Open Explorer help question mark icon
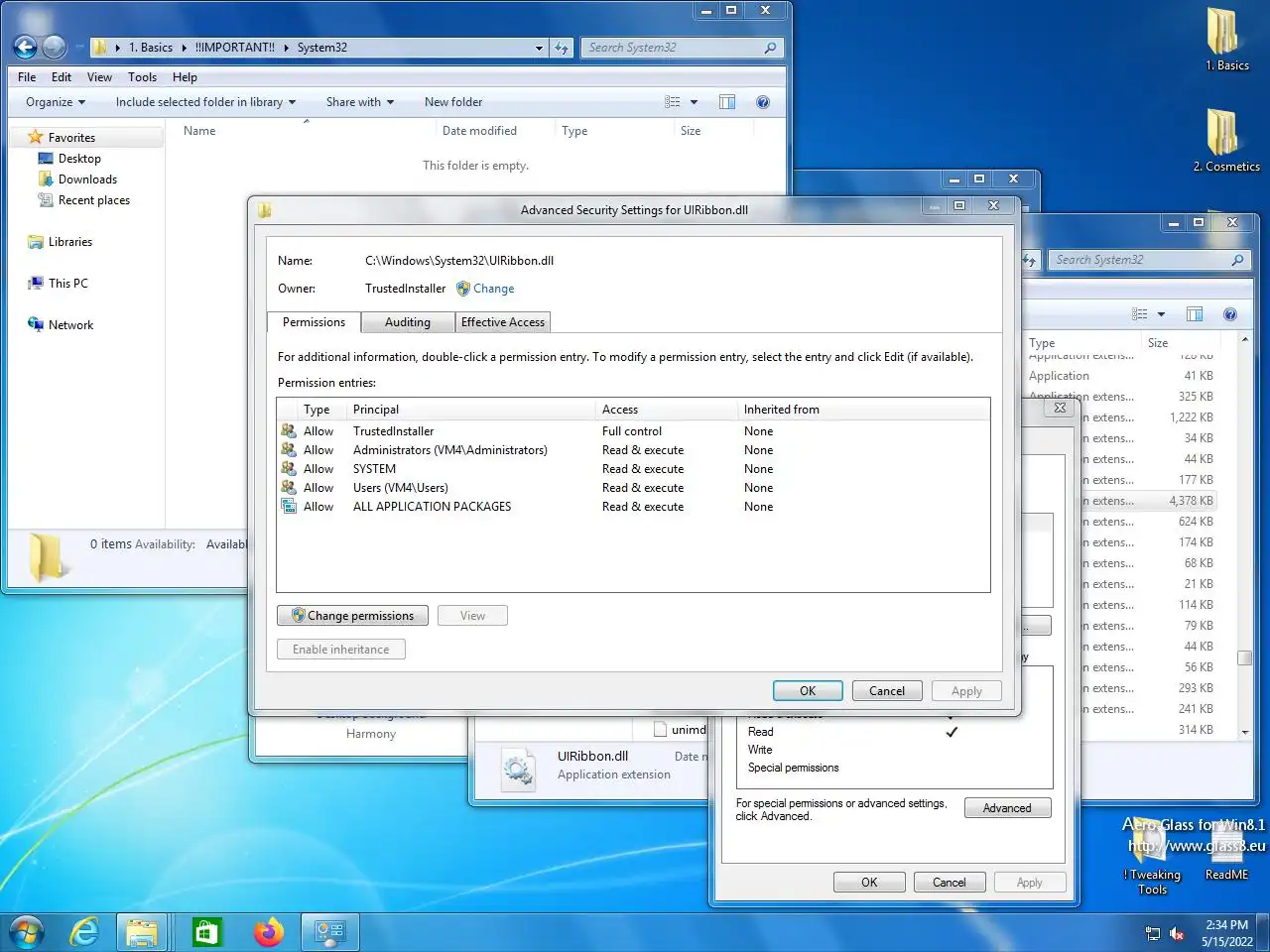1270x952 pixels. coord(763,102)
